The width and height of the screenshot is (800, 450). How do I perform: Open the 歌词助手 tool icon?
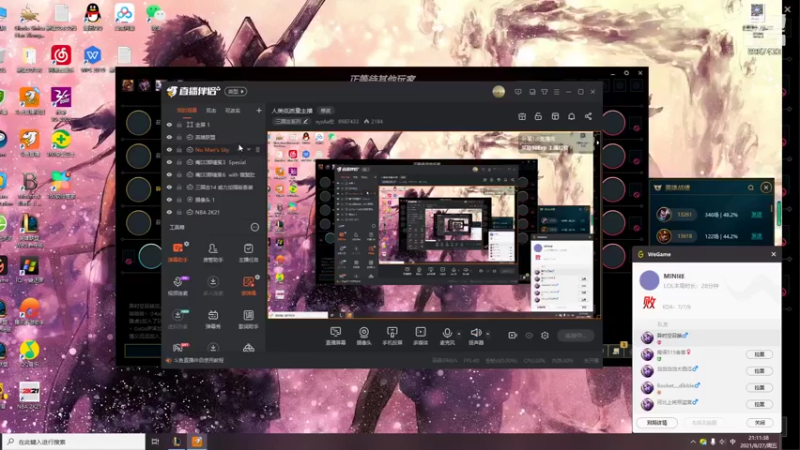248,319
